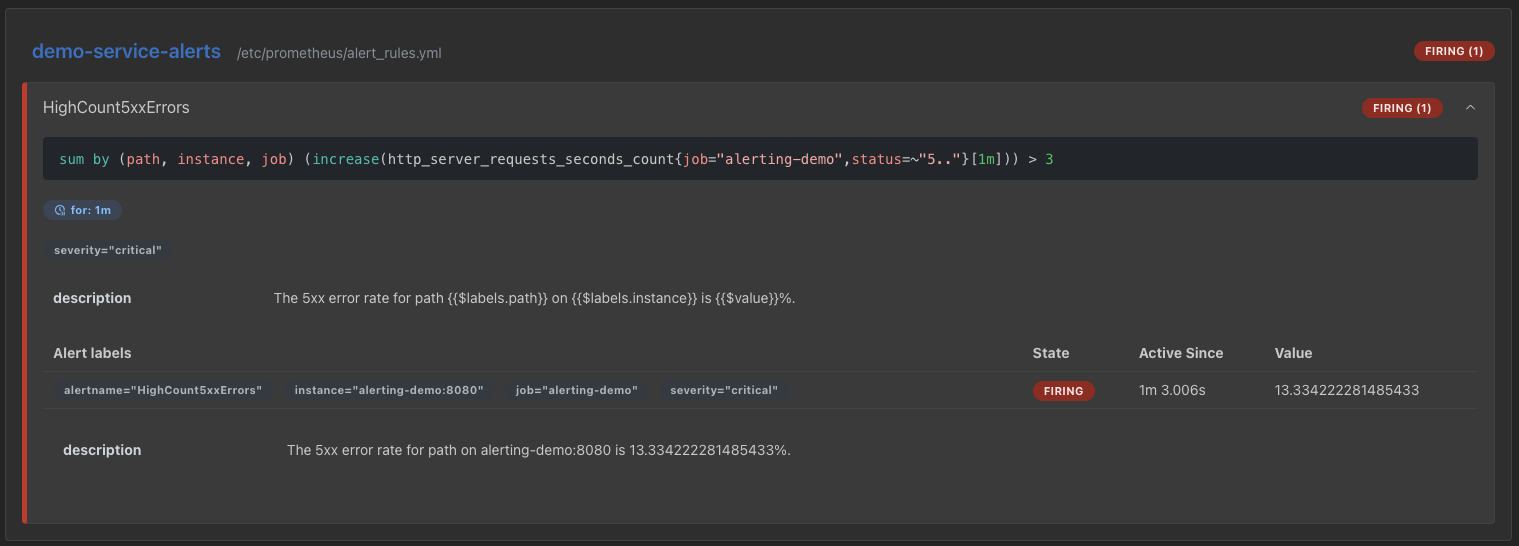The image size is (1519, 546).
Task: Click the alertname="HighCount5xxErrors" label chip
Action: click(x=162, y=390)
